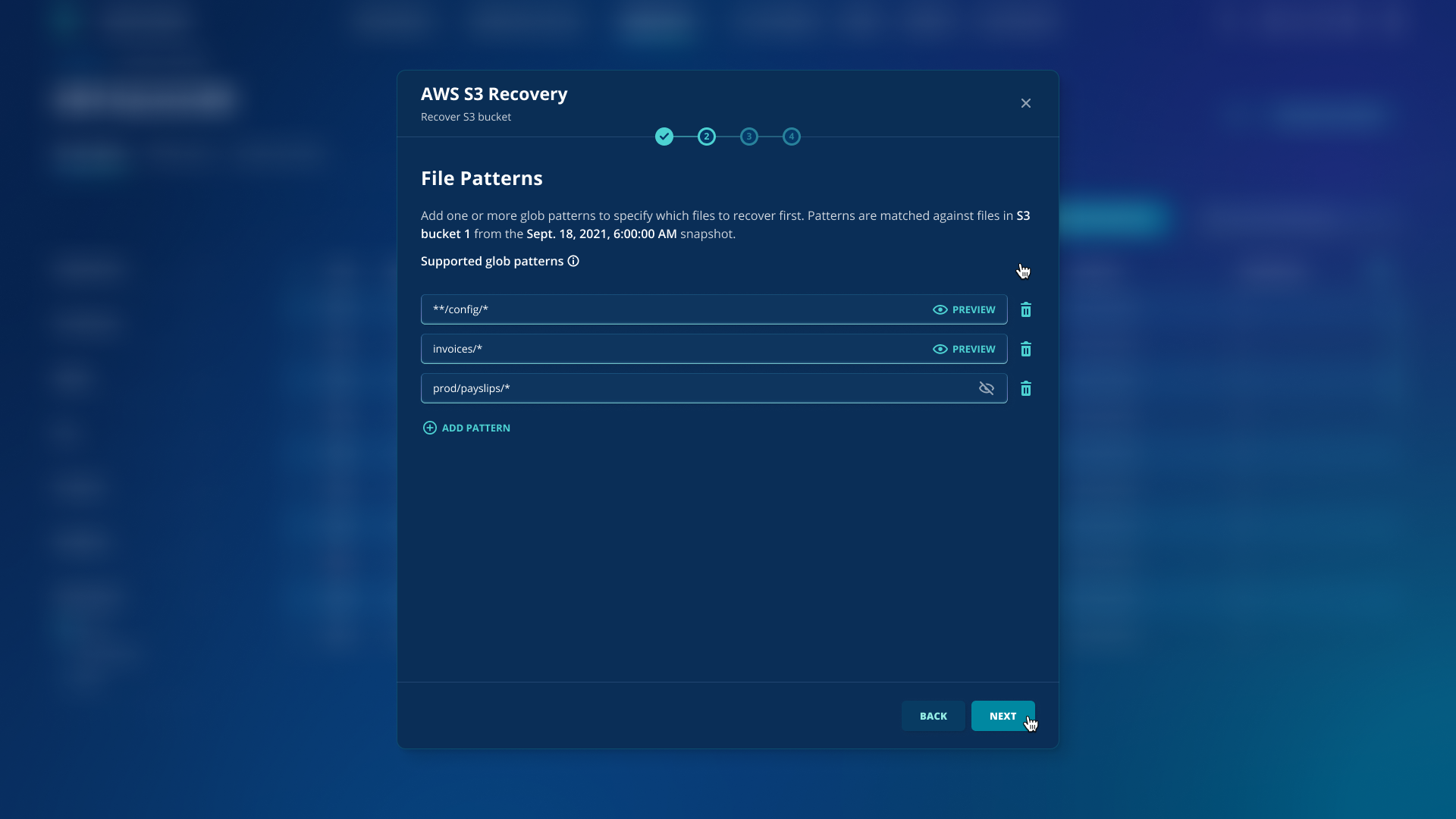
Task: Show preview for the prod/payslips/* pattern
Action: tap(987, 388)
